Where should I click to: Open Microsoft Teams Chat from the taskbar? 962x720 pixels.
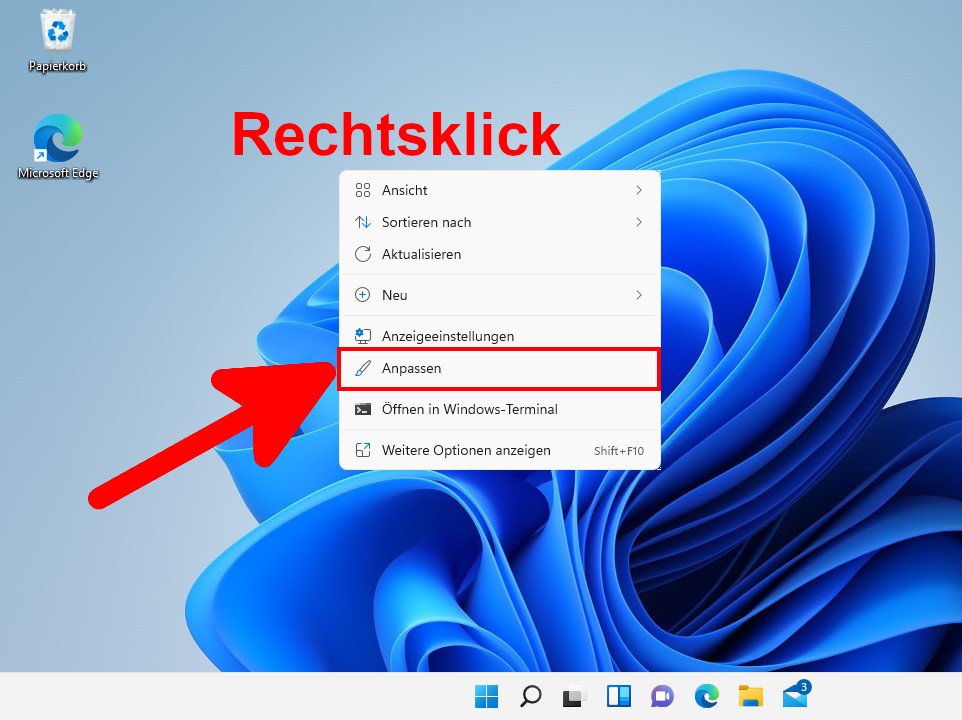pyautogui.click(x=663, y=696)
